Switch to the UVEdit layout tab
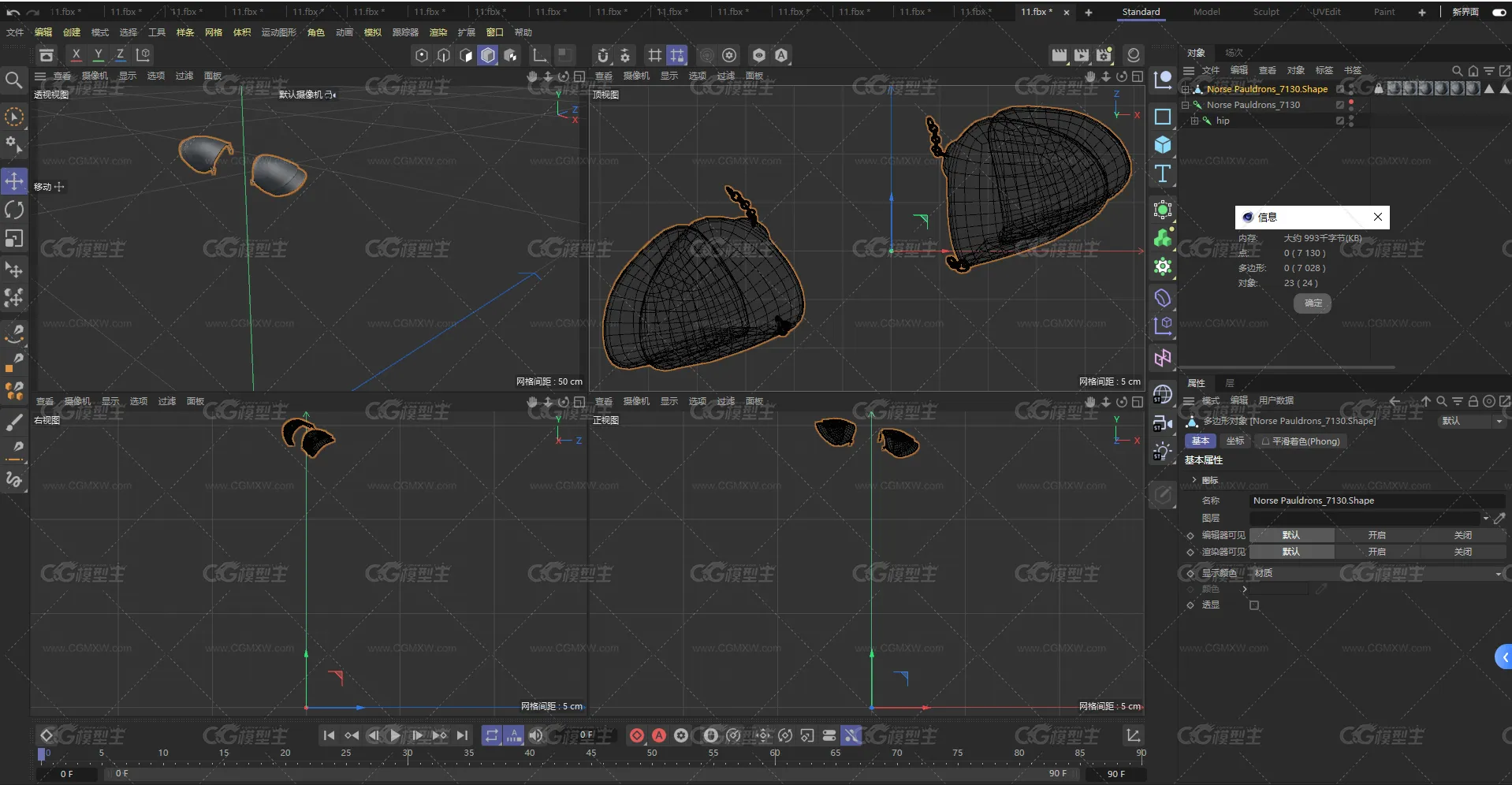The height and width of the screenshot is (785, 1512). tap(1326, 12)
